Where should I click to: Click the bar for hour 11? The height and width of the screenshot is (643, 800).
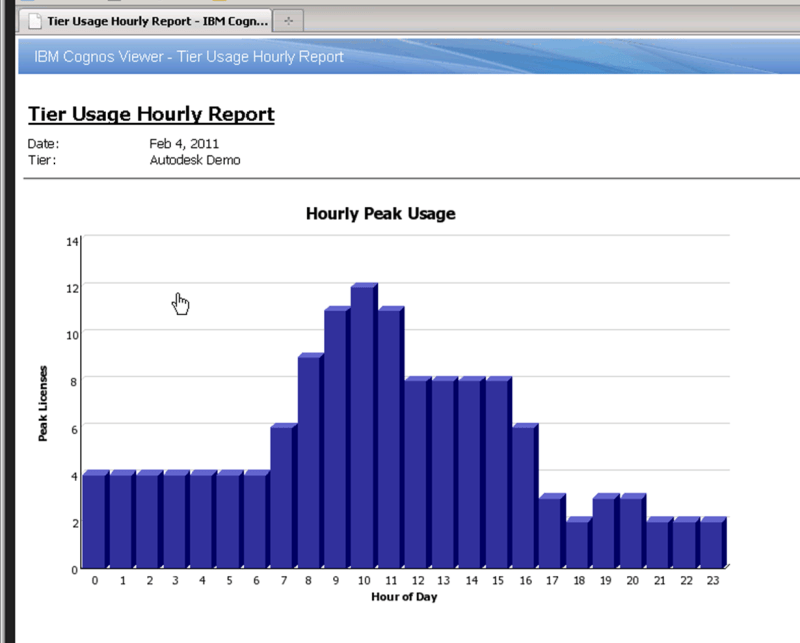pos(390,438)
